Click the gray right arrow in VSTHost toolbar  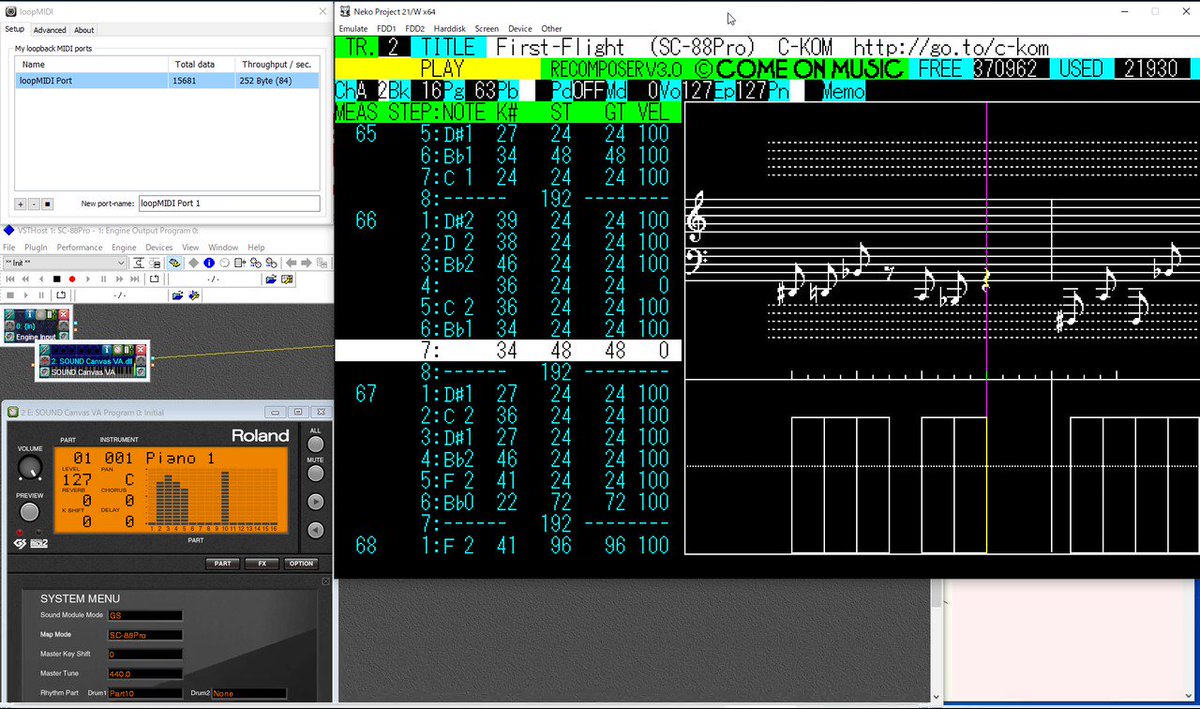(306, 263)
